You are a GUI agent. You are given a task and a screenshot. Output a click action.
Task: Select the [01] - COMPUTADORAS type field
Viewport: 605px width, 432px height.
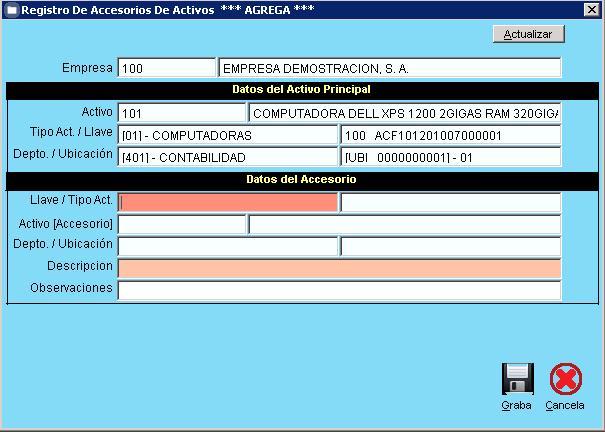point(227,135)
